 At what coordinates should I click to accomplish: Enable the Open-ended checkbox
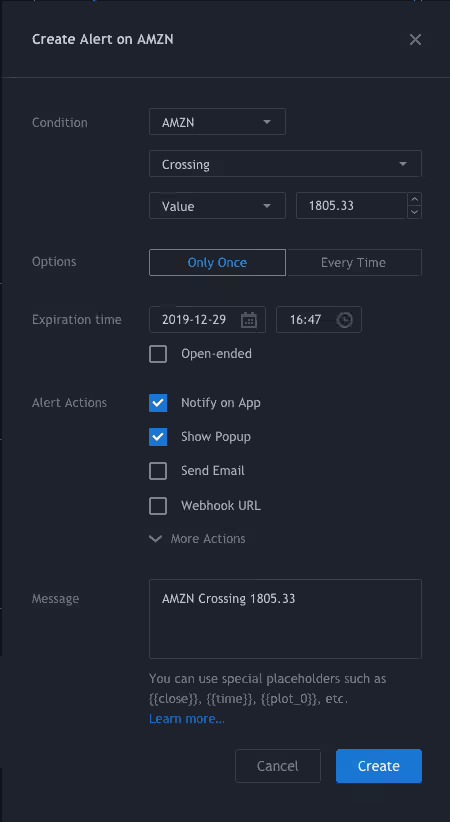[x=158, y=354]
